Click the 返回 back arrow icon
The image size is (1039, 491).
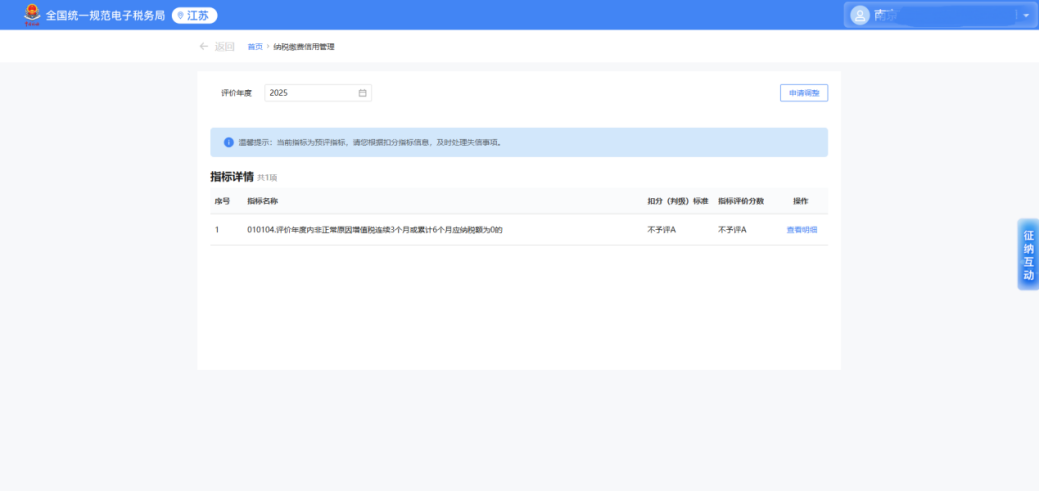(x=204, y=47)
